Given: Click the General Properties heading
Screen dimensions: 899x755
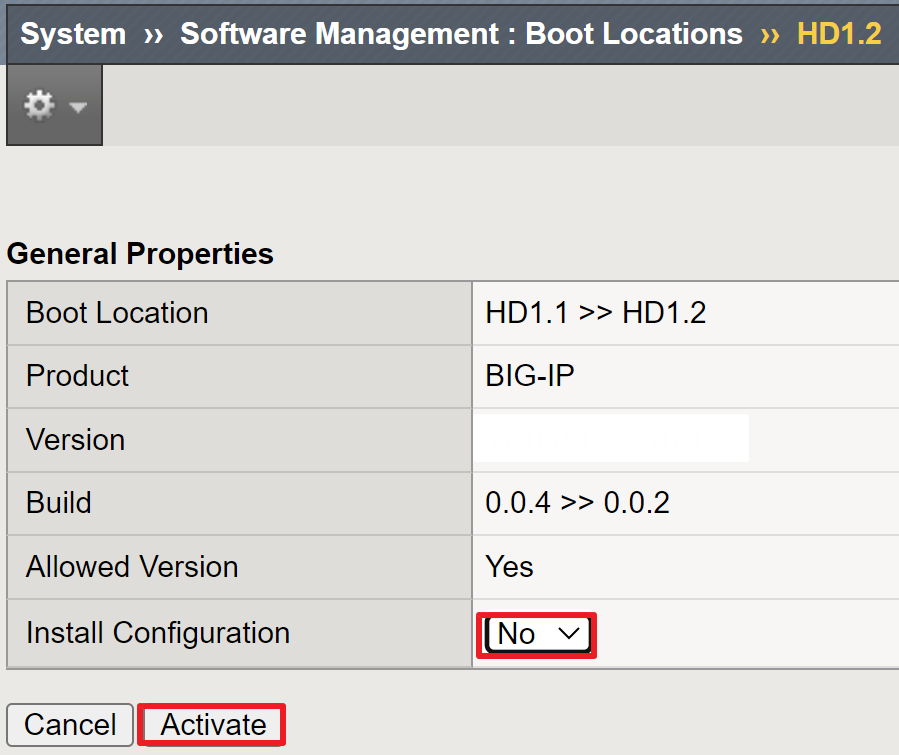Looking at the screenshot, I should click(x=140, y=254).
